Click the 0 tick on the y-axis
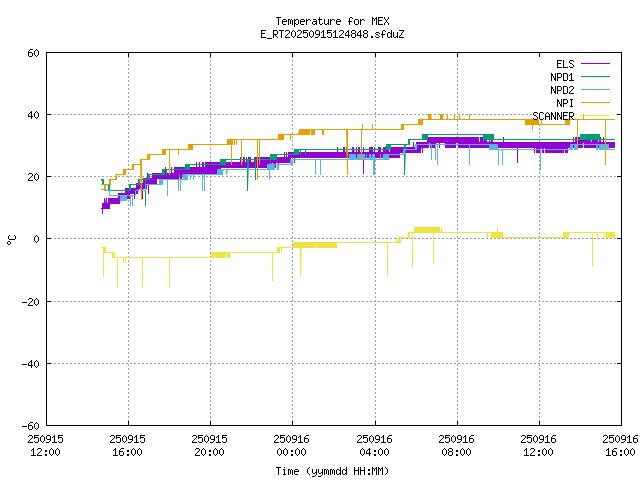Image resolution: width=640 pixels, height=480 pixels. [37, 239]
